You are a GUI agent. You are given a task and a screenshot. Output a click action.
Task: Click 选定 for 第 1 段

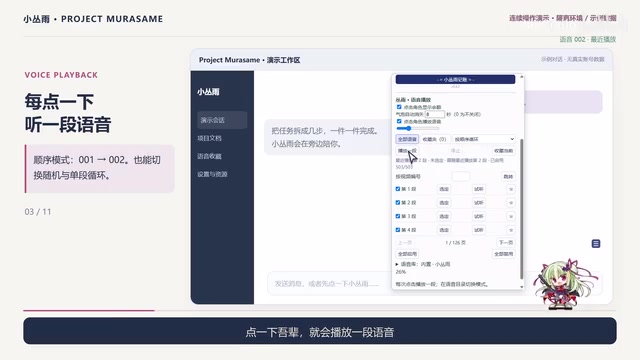(444, 189)
